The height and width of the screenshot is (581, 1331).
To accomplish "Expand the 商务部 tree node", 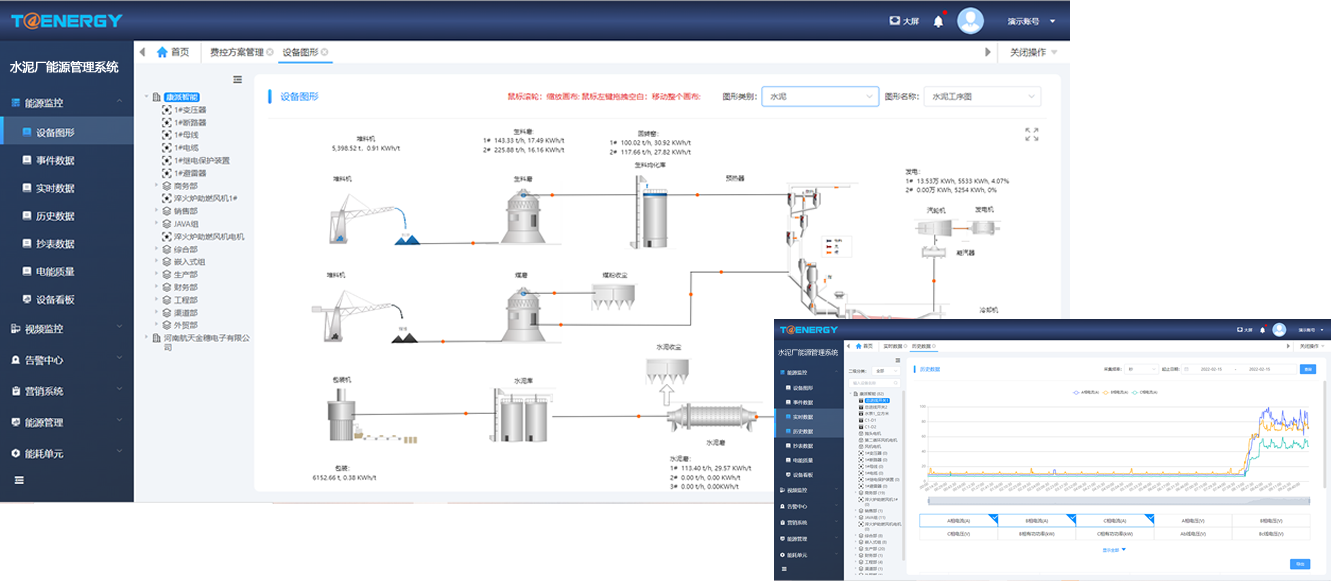I will [x=156, y=185].
